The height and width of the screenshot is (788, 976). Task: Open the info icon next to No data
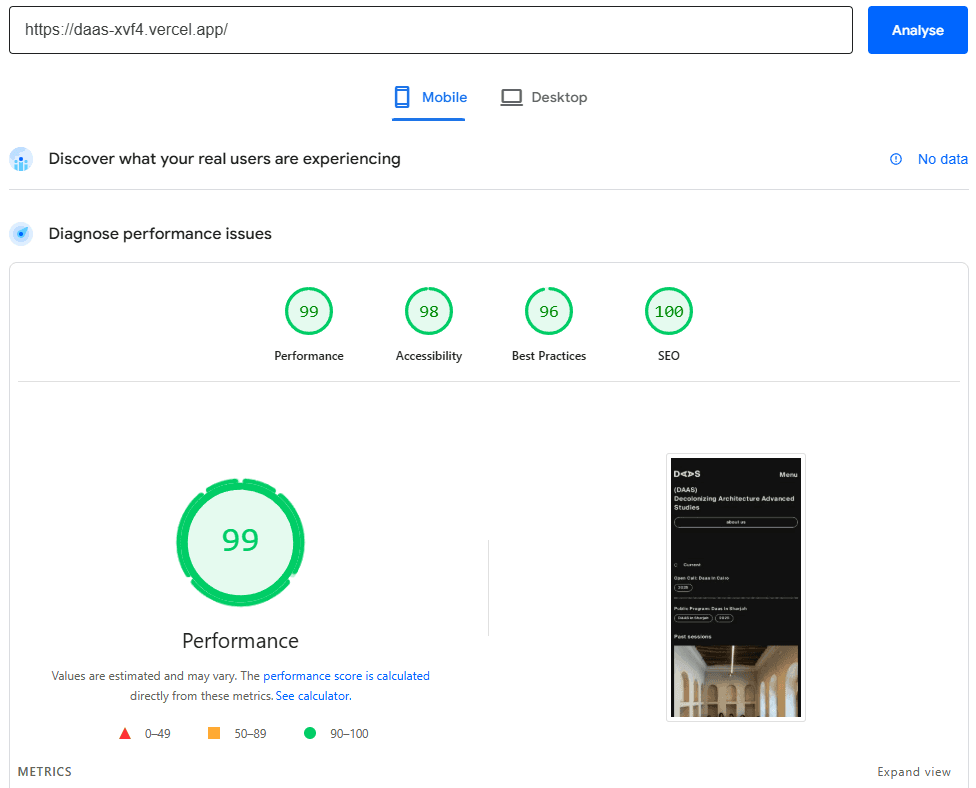pos(893,159)
